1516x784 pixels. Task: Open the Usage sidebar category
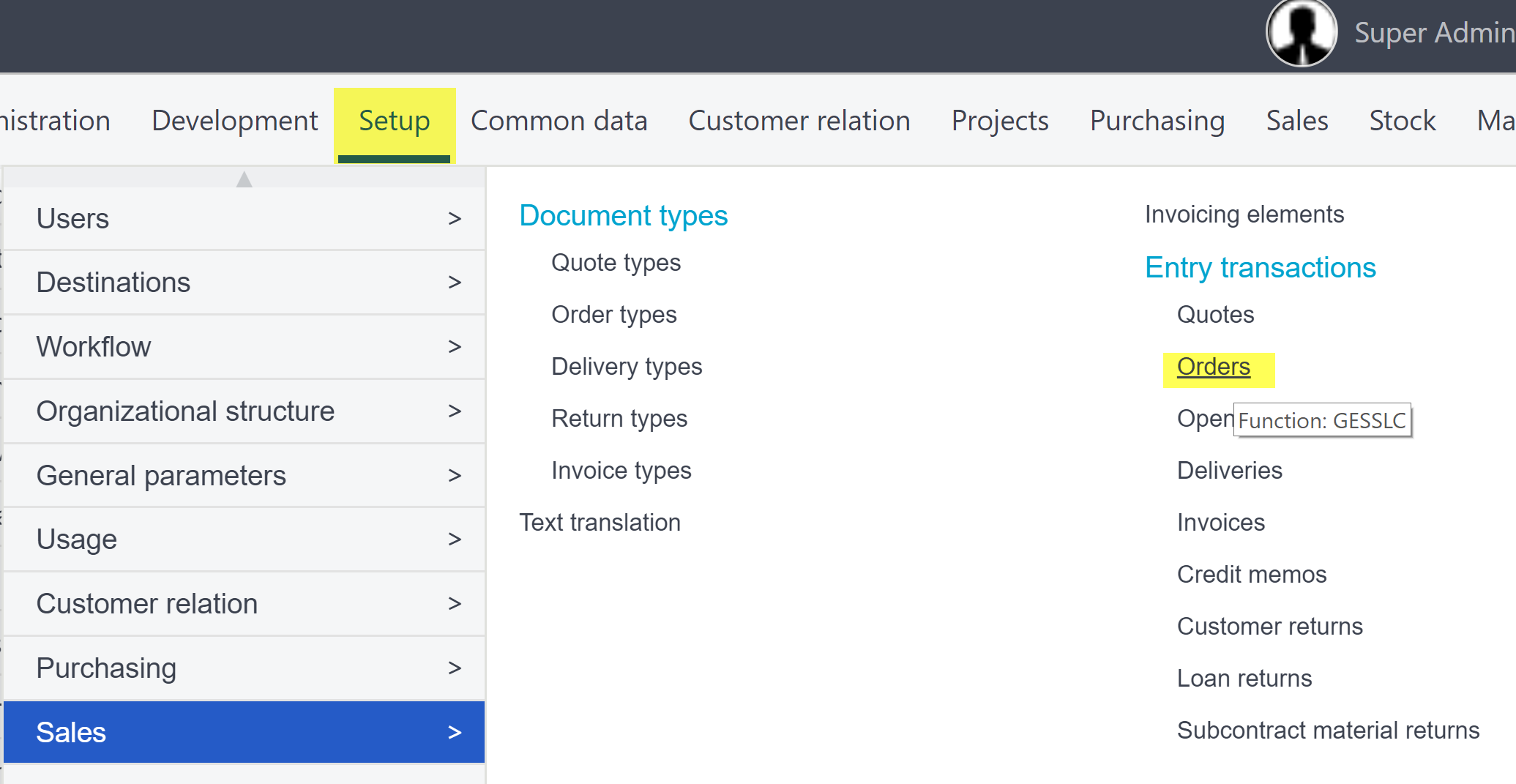[x=77, y=540]
